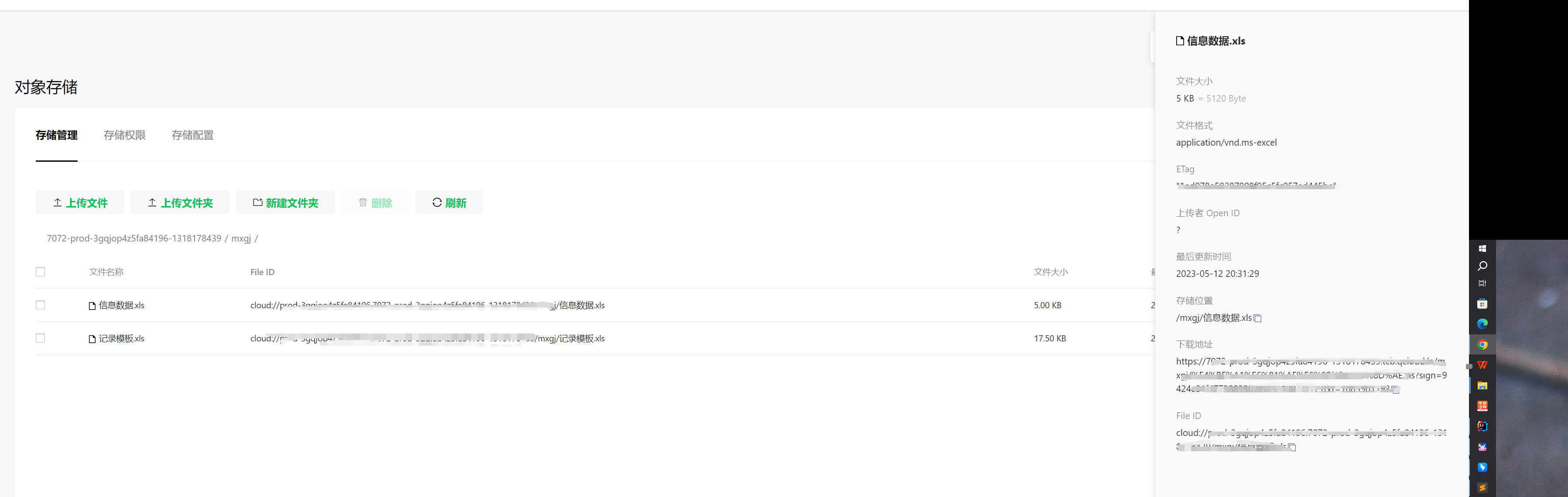Viewport: 1568px width, 497px height.
Task: Copy the File ID in details panel
Action: pos(1292,447)
